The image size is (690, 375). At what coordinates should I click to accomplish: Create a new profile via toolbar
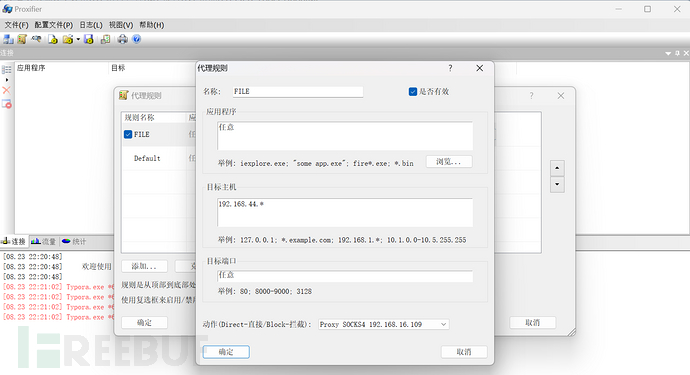pos(52,39)
